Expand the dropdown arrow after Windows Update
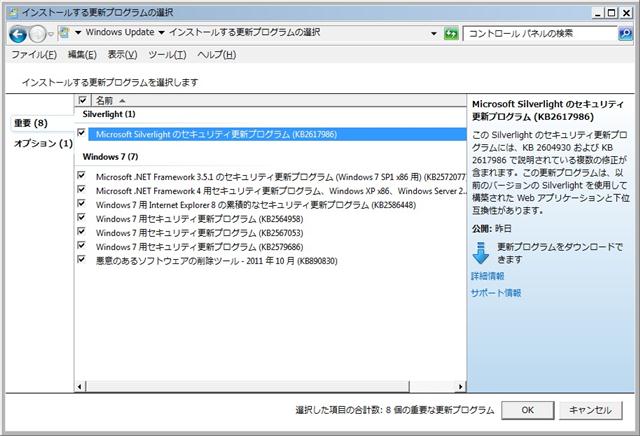The height and width of the screenshot is (436, 640). pyautogui.click(x=161, y=33)
